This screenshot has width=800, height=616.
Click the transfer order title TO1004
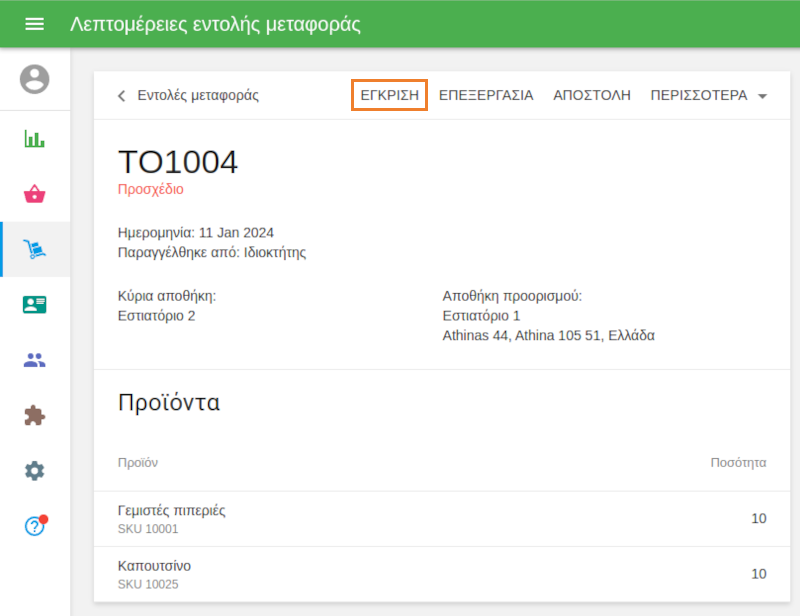point(178,162)
